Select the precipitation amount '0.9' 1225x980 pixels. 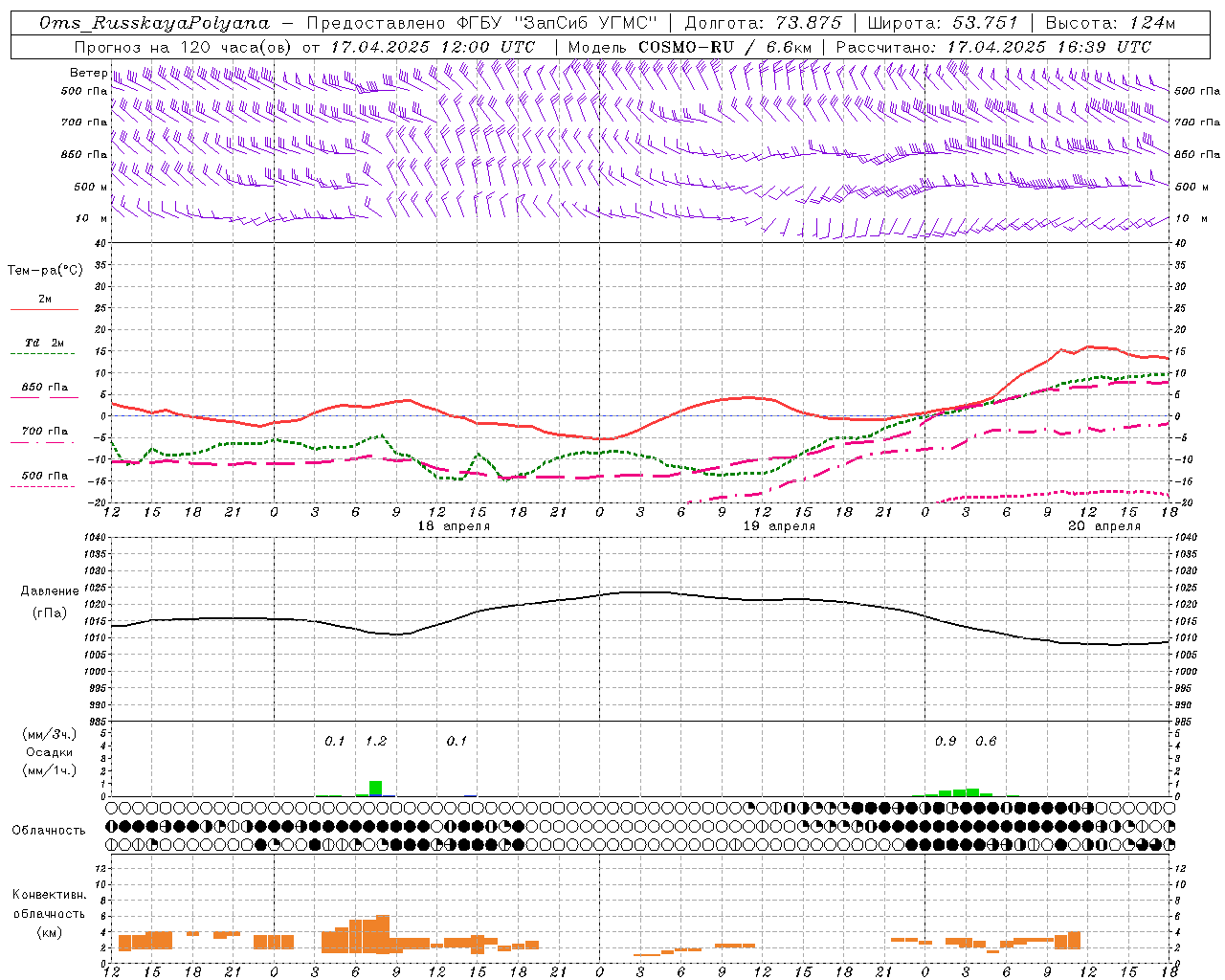pyautogui.click(x=946, y=742)
